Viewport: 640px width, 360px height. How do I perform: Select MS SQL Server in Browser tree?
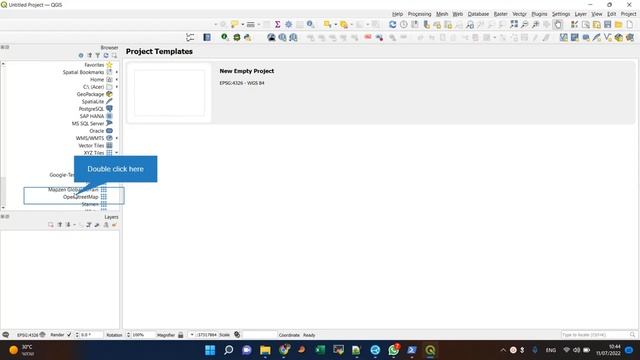pos(88,124)
